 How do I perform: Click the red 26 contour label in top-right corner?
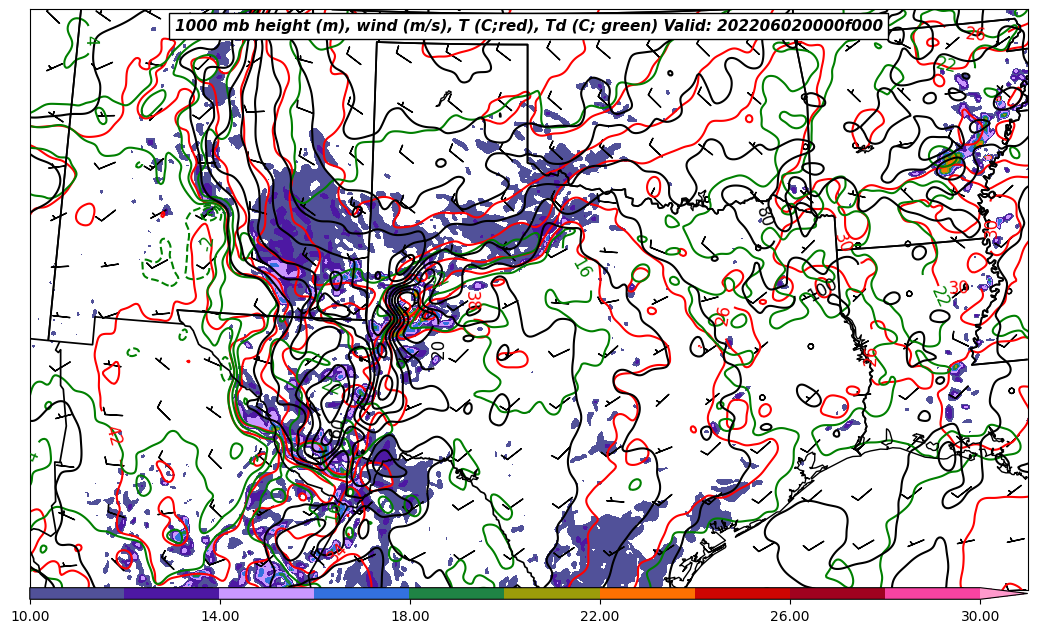[x=975, y=34]
